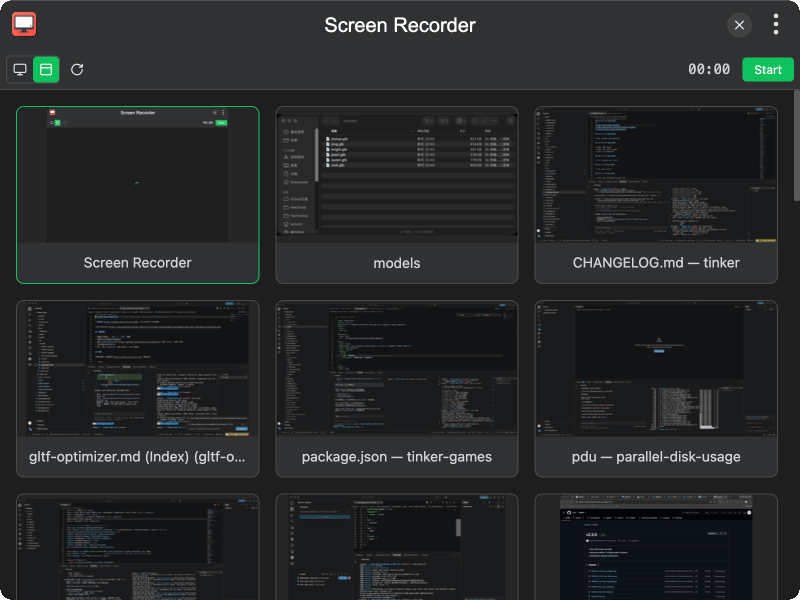Select the package.json — tinker-games window
The width and height of the screenshot is (800, 600).
397,389
